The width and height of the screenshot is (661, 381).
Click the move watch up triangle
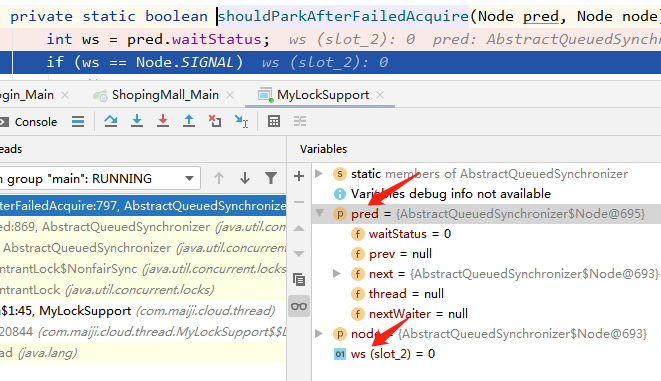click(299, 228)
